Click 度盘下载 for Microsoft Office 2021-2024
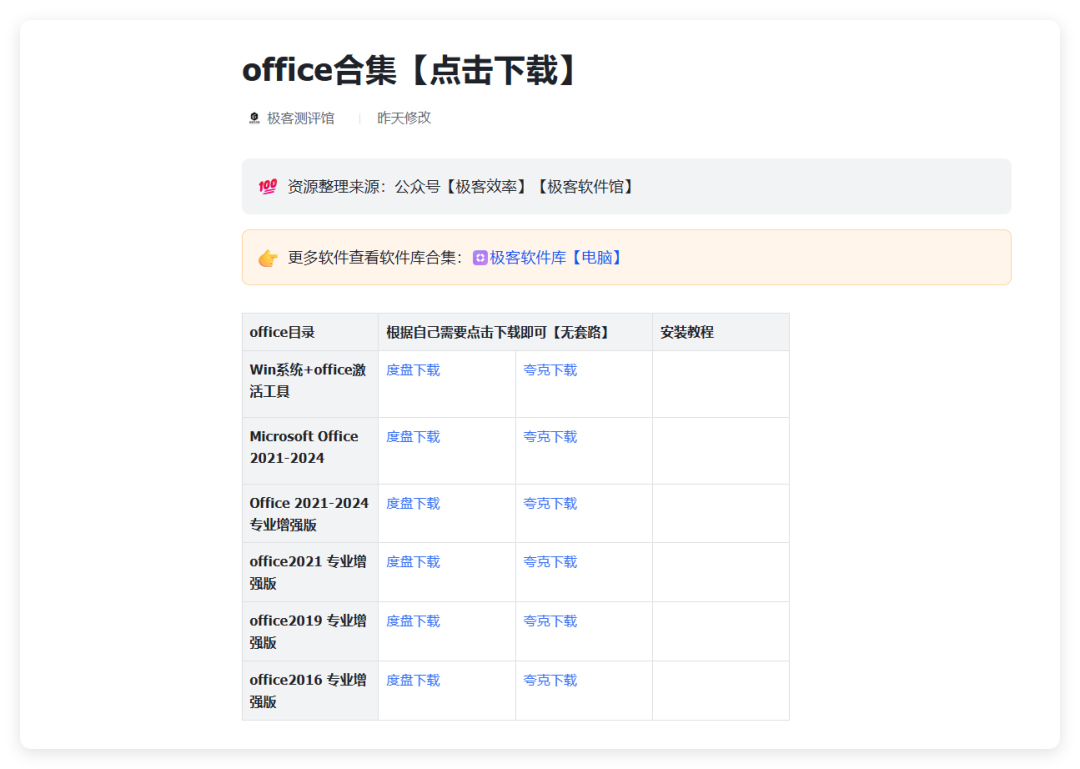This screenshot has width=1080, height=769. 413,437
